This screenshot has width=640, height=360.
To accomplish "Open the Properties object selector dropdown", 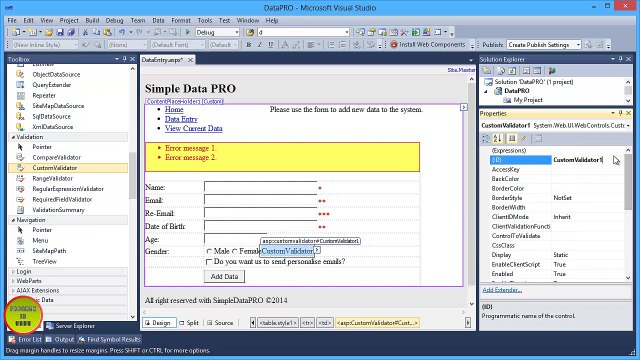I will [x=628, y=126].
